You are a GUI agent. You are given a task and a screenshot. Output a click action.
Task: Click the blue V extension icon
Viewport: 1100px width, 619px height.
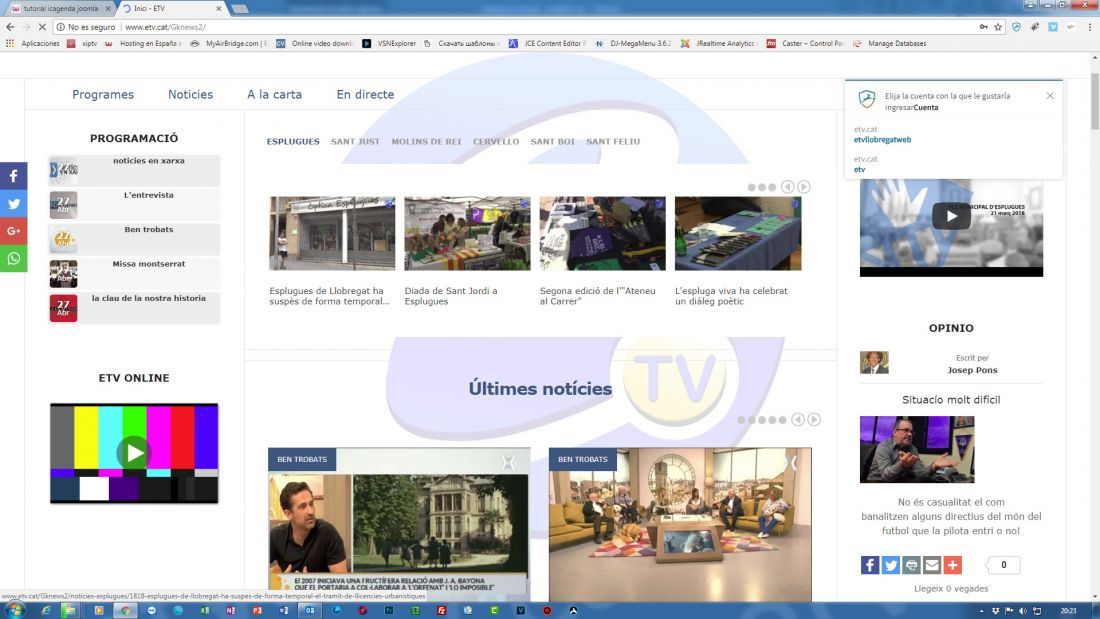1053,27
